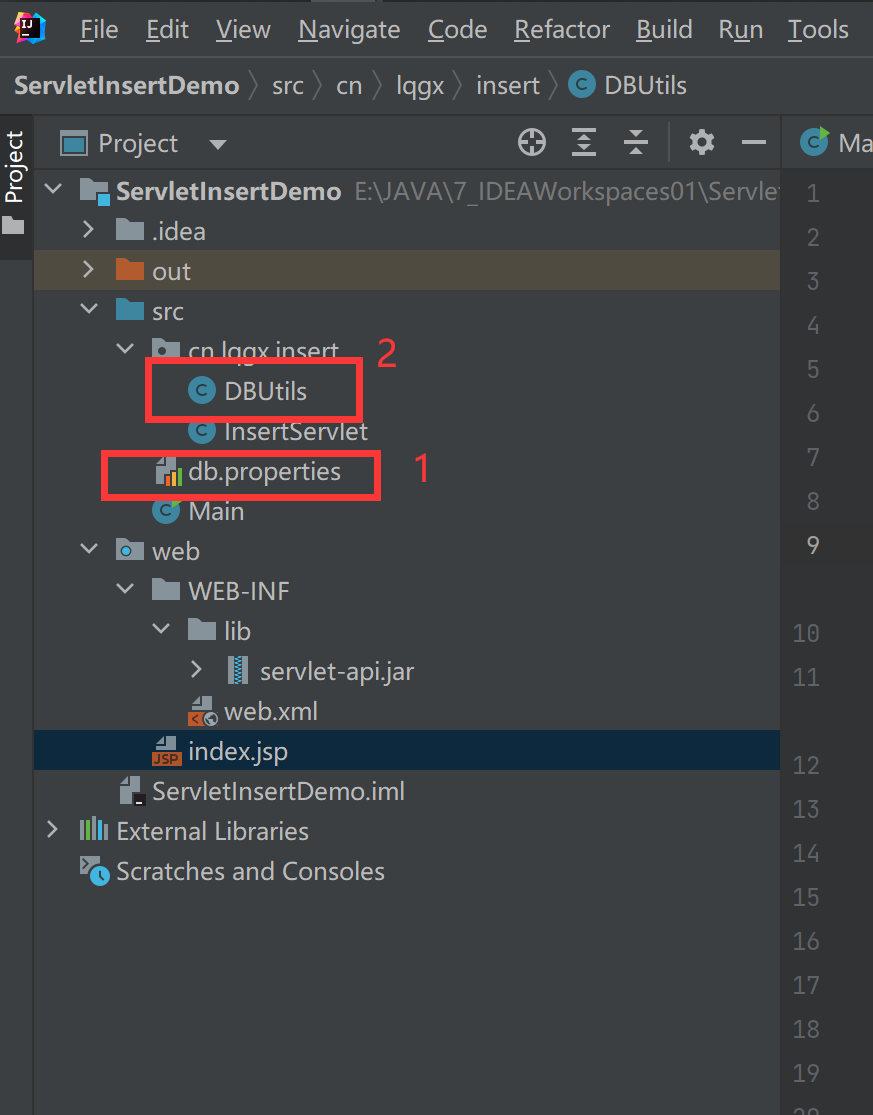The image size is (873, 1115).
Task: Click the Select Opened File crosshair icon
Action: (x=532, y=142)
